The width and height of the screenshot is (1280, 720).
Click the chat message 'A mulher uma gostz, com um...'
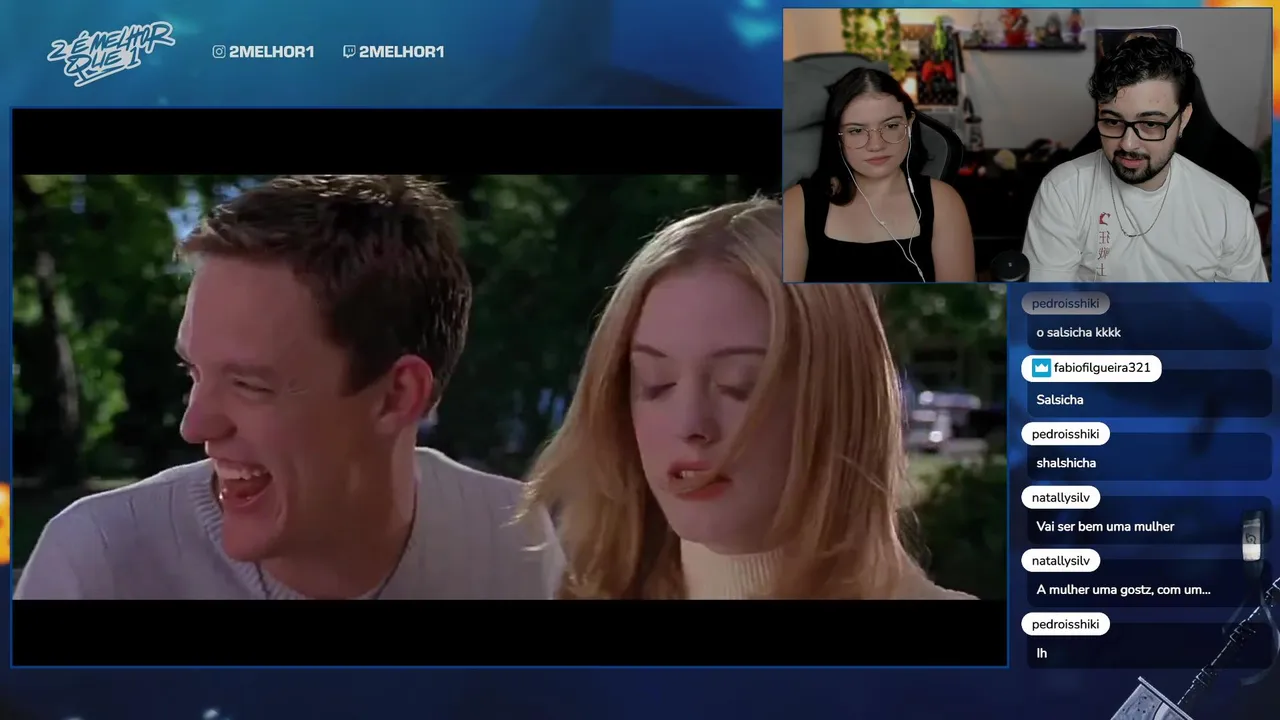coord(1123,590)
